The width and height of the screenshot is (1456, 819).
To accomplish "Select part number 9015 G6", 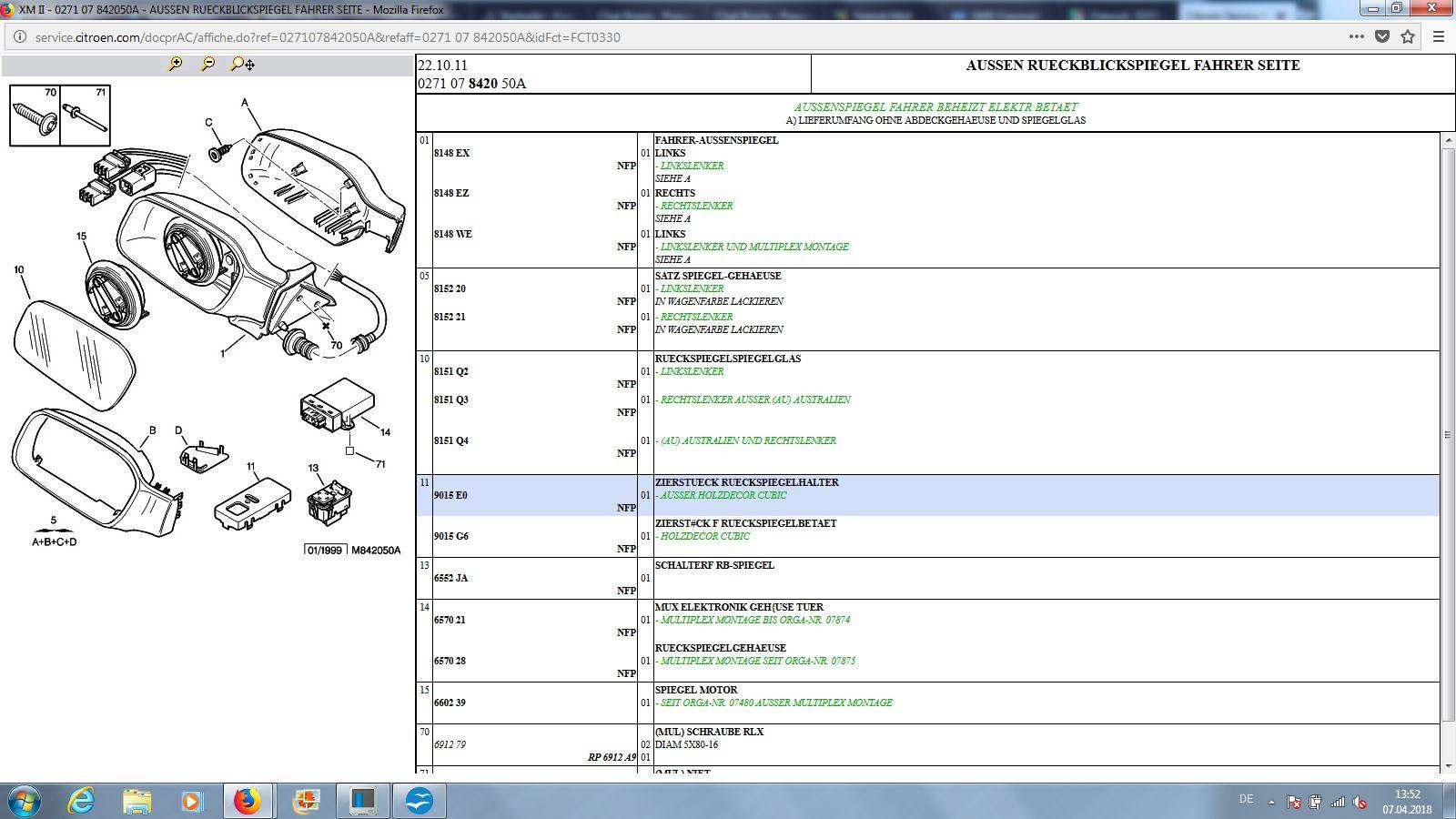I will click(450, 536).
